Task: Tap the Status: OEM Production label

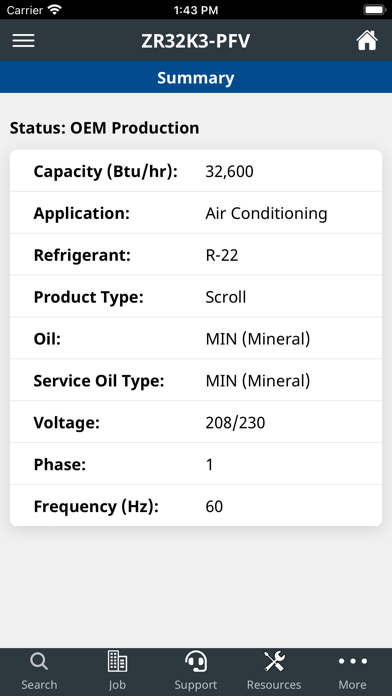Action: tap(105, 128)
